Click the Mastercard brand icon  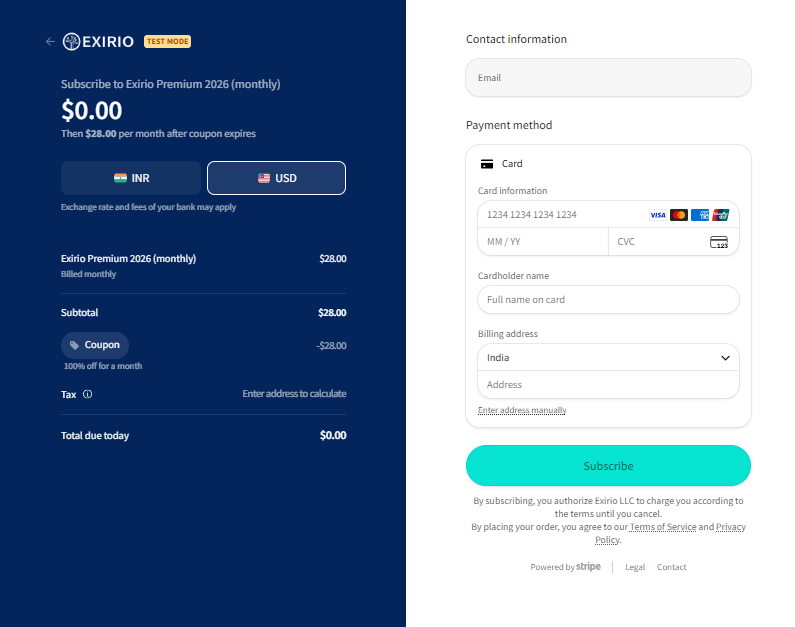click(679, 215)
